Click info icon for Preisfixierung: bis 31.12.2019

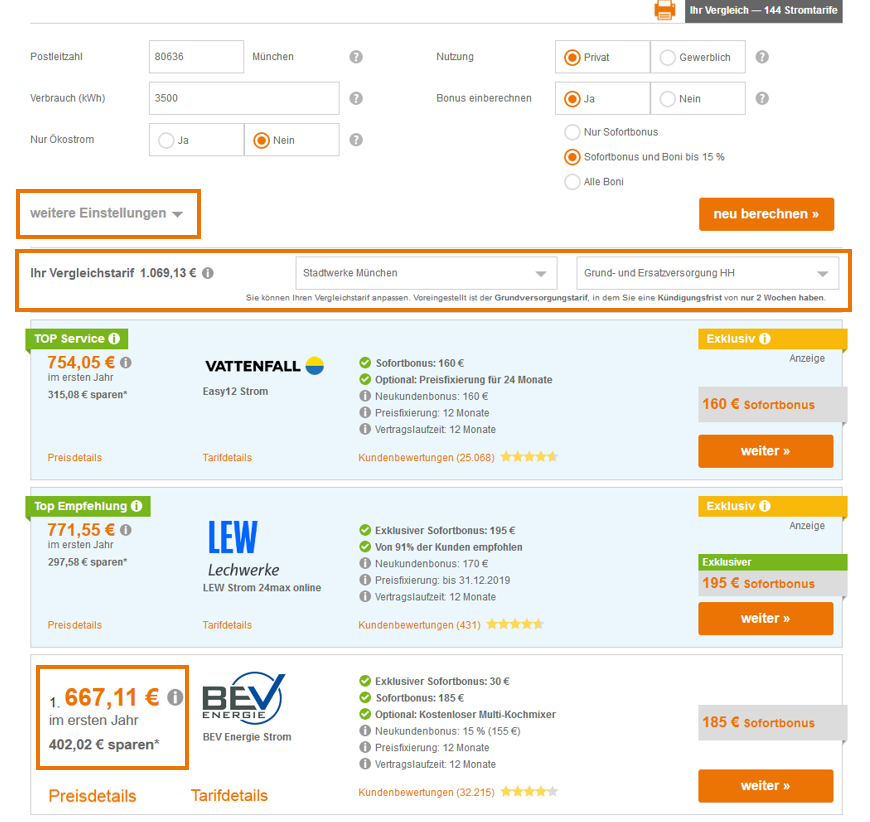[365, 581]
